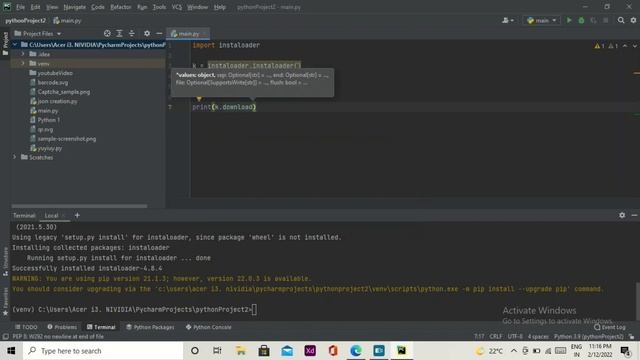Open the VCS menu

[x=176, y=7]
